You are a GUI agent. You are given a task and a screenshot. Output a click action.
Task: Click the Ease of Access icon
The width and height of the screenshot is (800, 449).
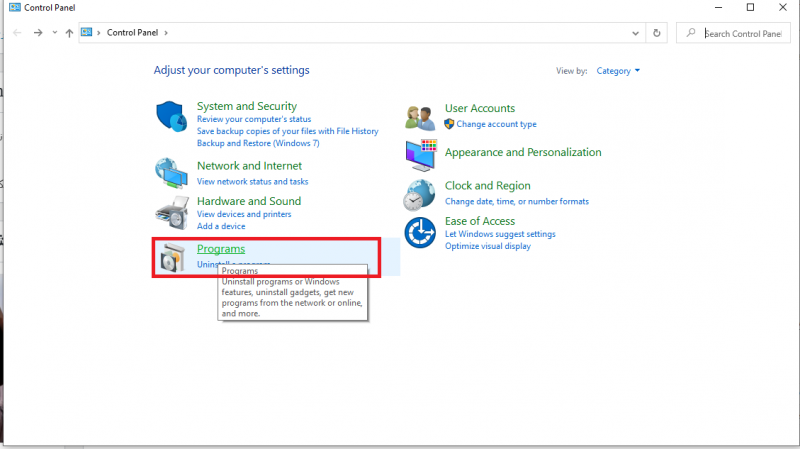(420, 233)
